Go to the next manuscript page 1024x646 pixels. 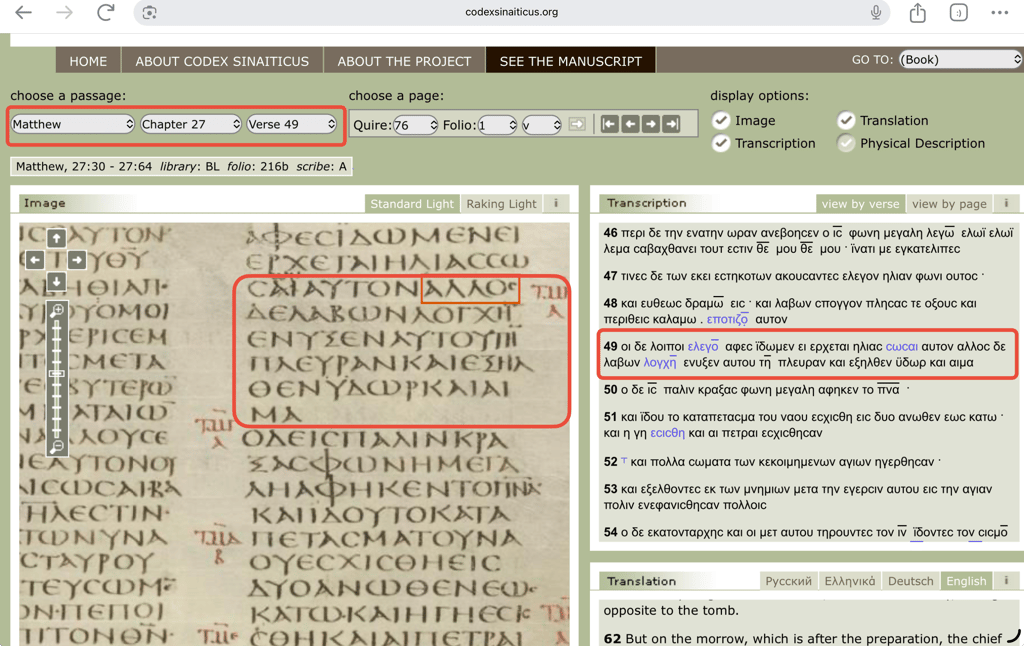pyautogui.click(x=650, y=124)
